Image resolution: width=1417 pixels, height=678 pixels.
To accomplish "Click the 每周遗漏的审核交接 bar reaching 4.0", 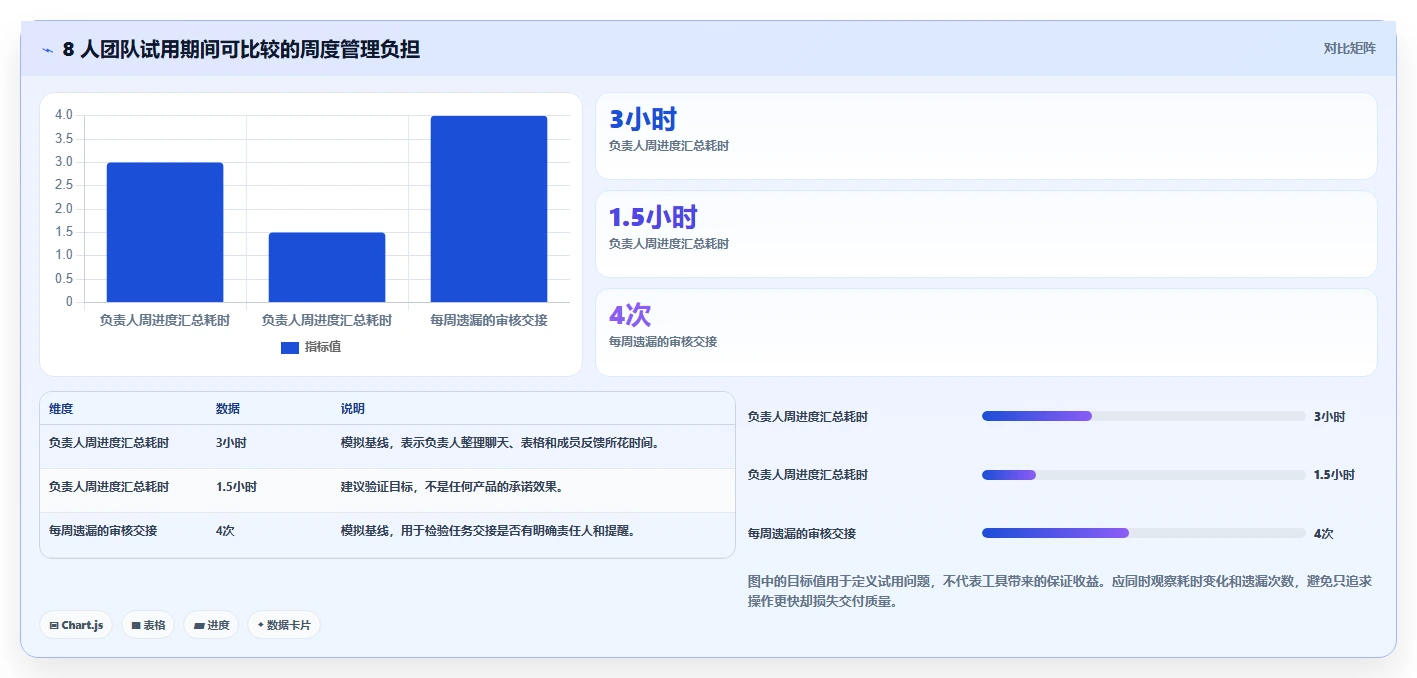I will pyautogui.click(x=489, y=209).
